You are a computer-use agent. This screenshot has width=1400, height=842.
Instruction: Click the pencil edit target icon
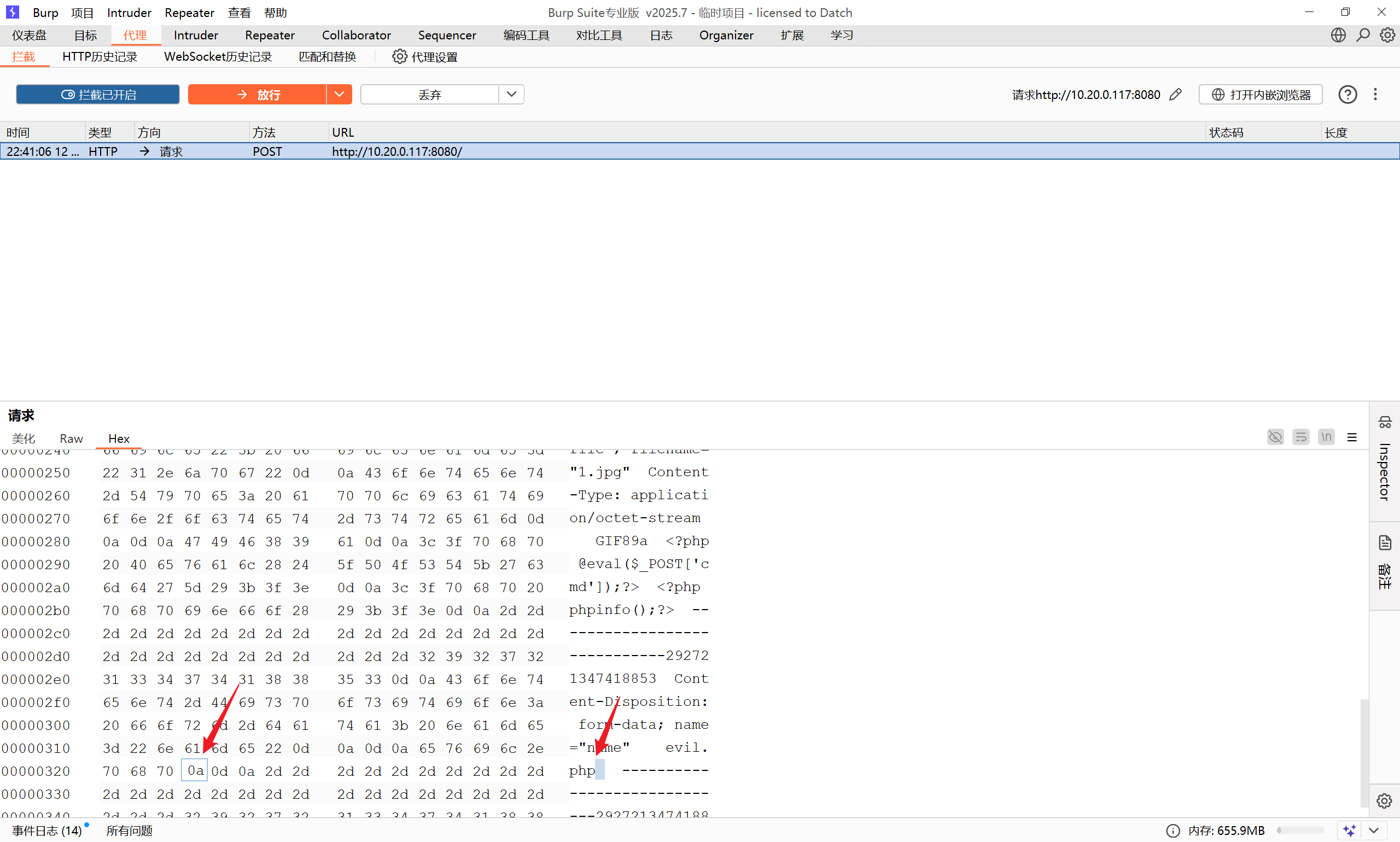pos(1175,95)
